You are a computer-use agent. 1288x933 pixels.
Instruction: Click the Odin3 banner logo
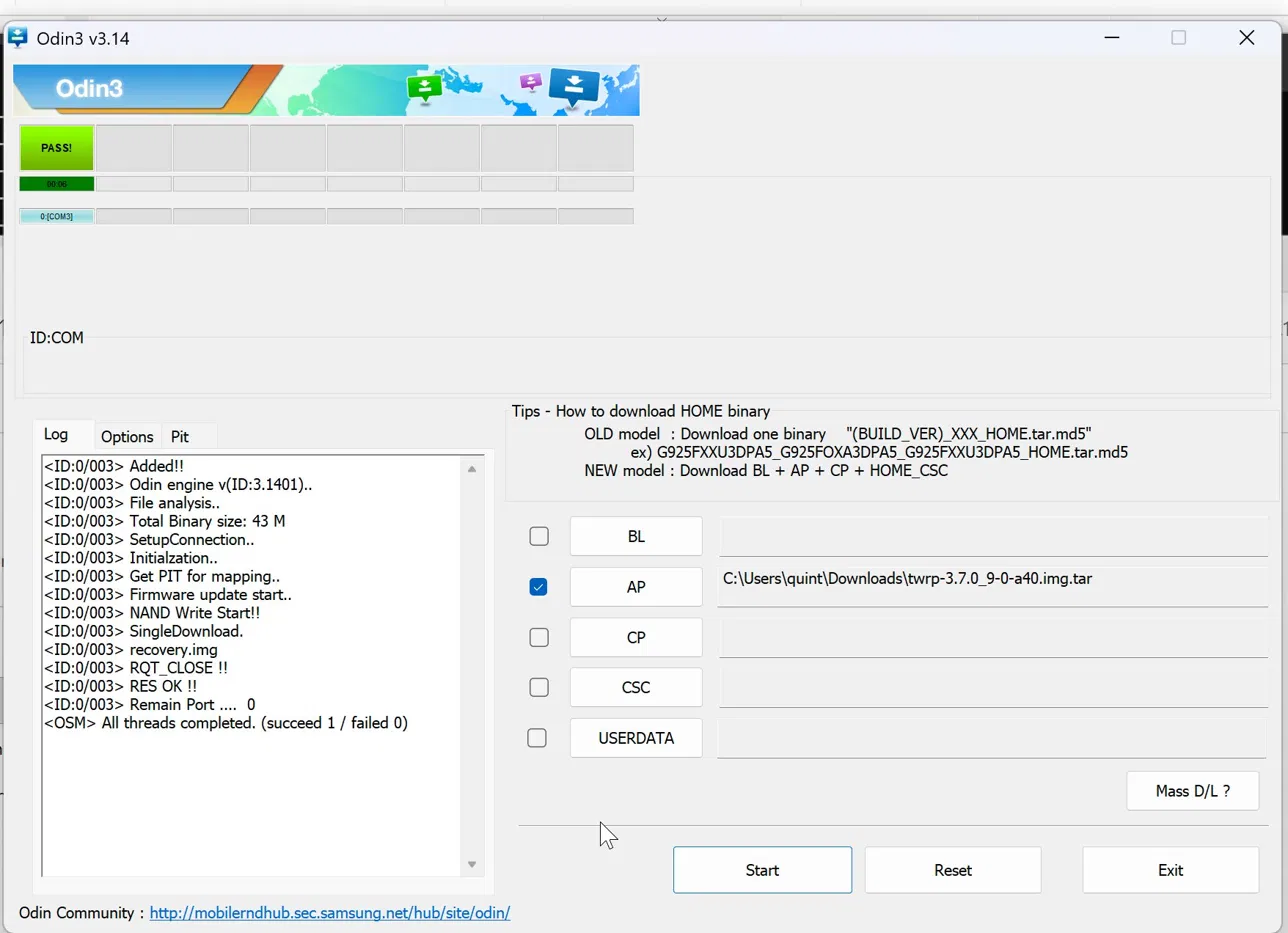(x=89, y=88)
